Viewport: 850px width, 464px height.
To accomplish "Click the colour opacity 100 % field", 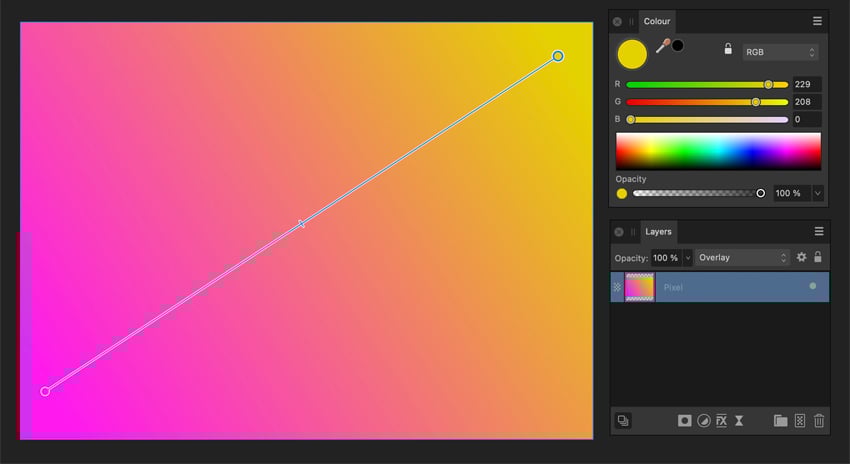I will [x=792, y=193].
